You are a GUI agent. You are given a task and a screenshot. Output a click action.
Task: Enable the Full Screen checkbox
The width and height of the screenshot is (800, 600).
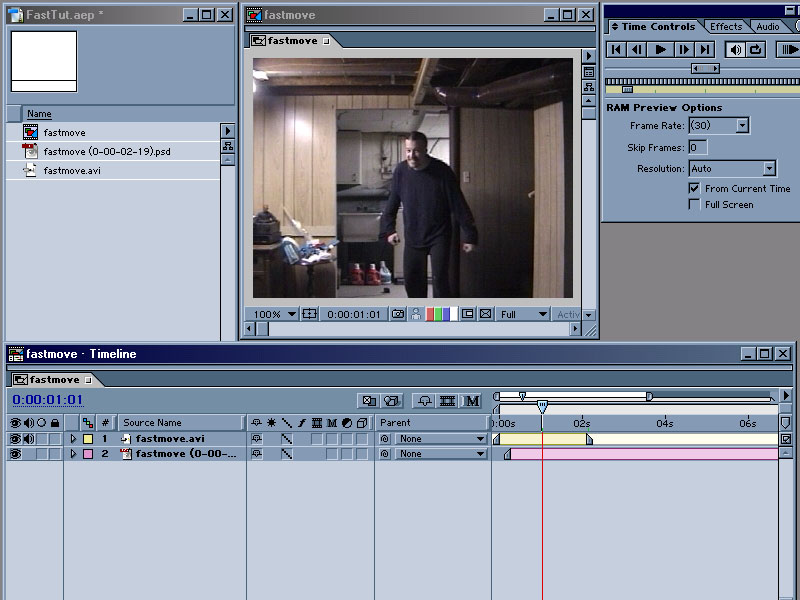tap(695, 204)
